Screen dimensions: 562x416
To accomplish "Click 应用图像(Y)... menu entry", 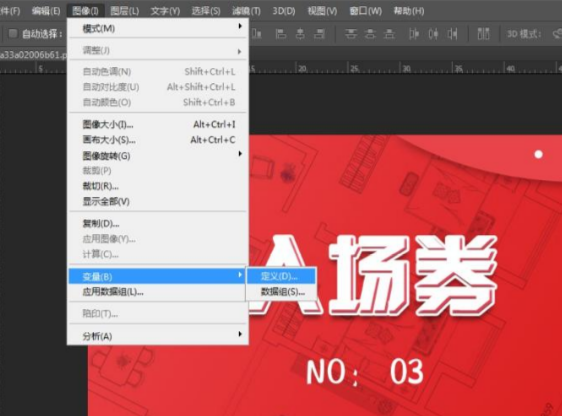I will coord(158,239).
